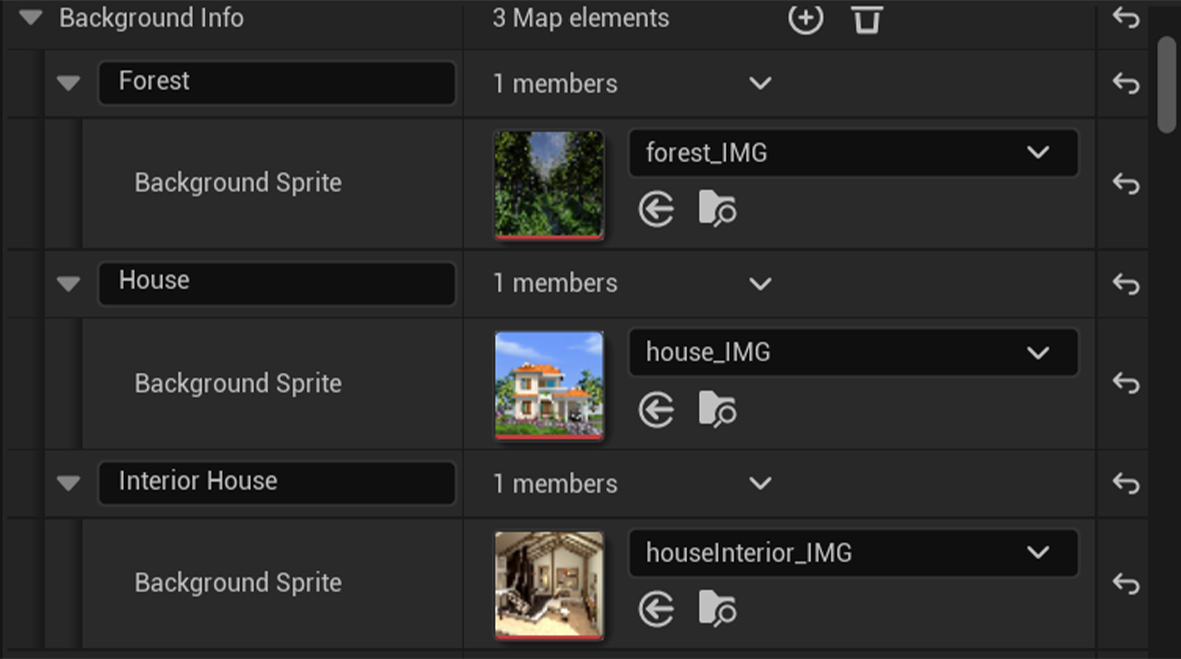The height and width of the screenshot is (659, 1181).
Task: Reset Forest sprite to default
Action: 1126,183
